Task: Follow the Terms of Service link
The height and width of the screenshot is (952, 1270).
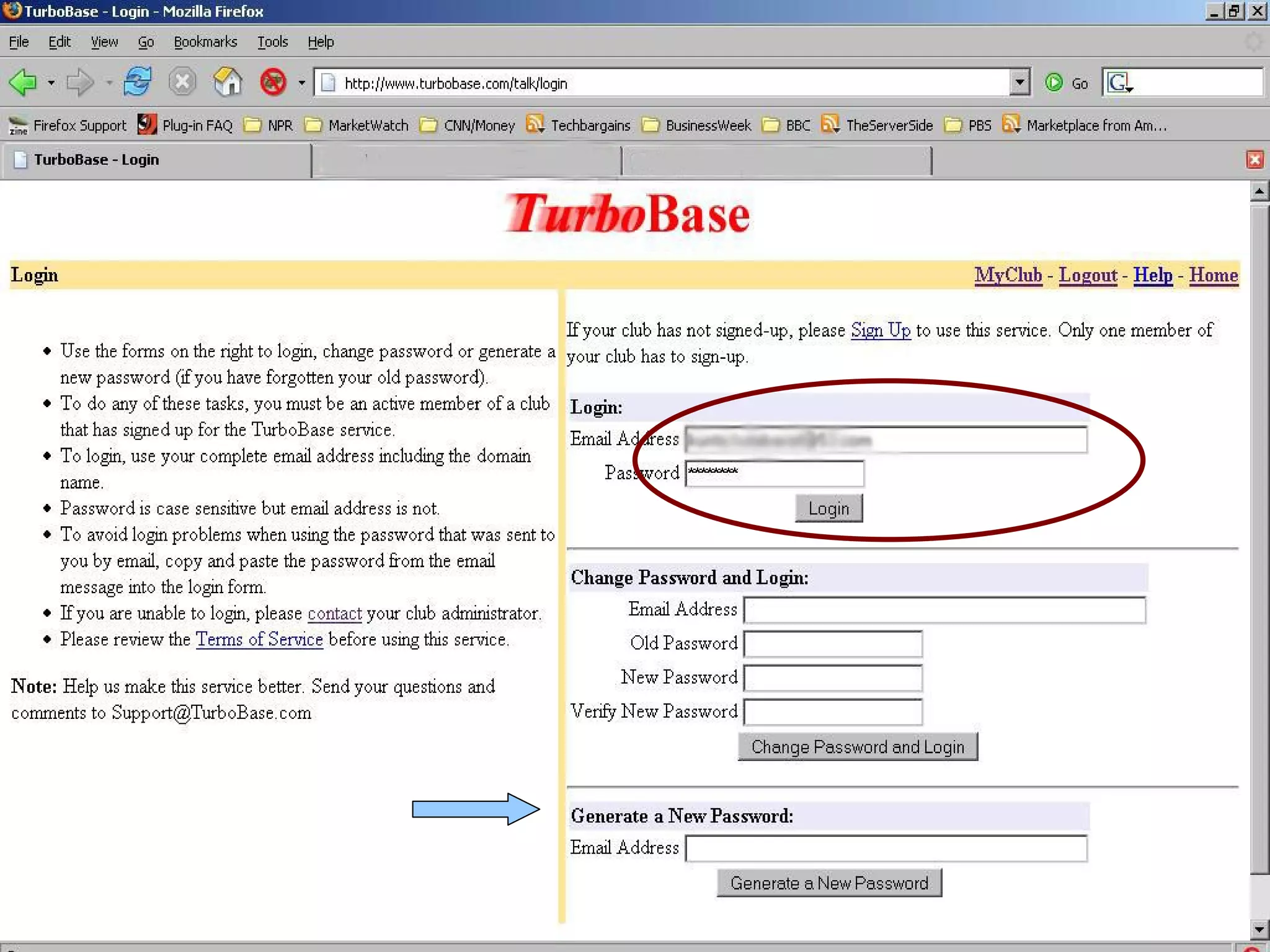Action: (259, 639)
